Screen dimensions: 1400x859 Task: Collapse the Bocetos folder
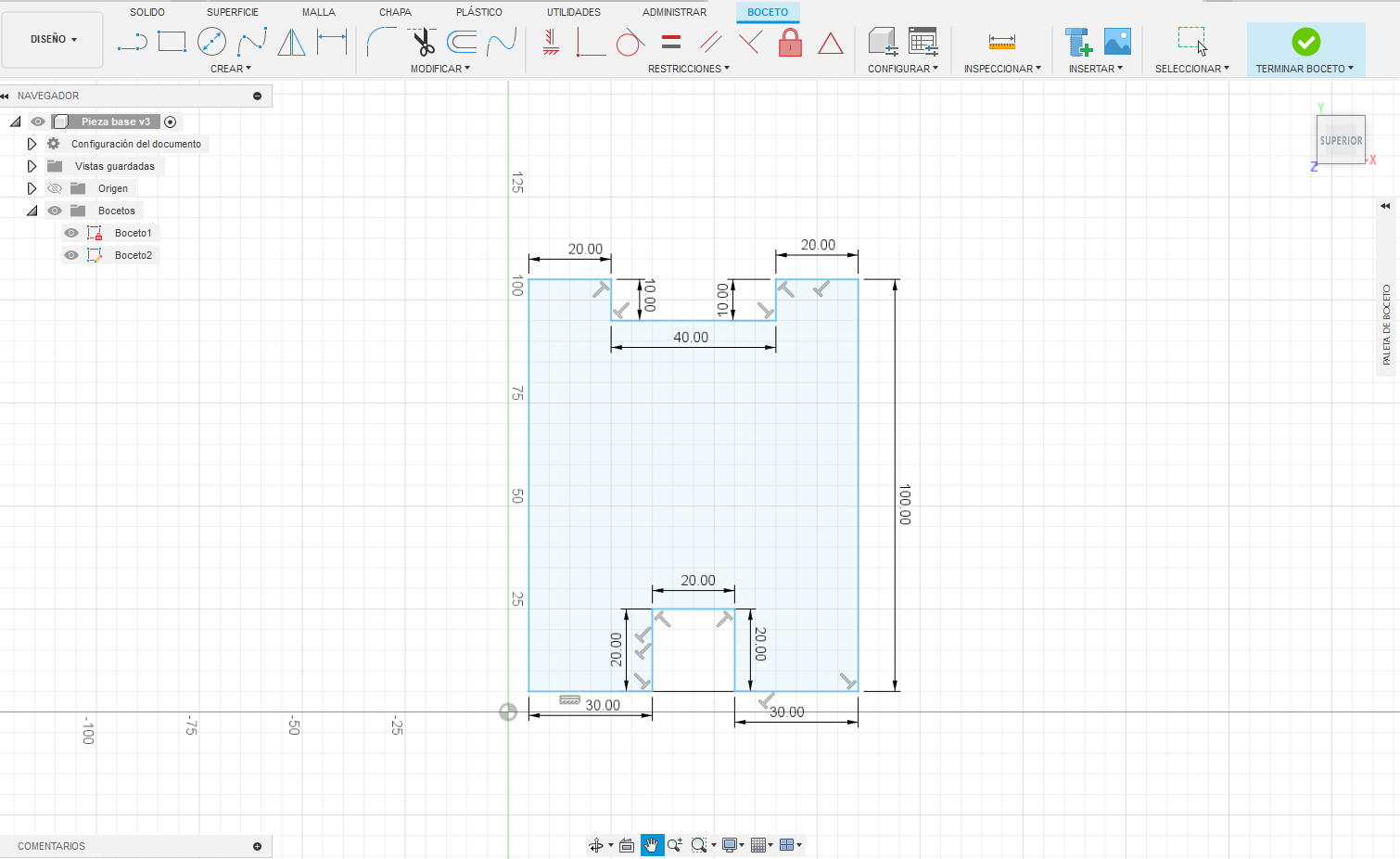(x=32, y=211)
